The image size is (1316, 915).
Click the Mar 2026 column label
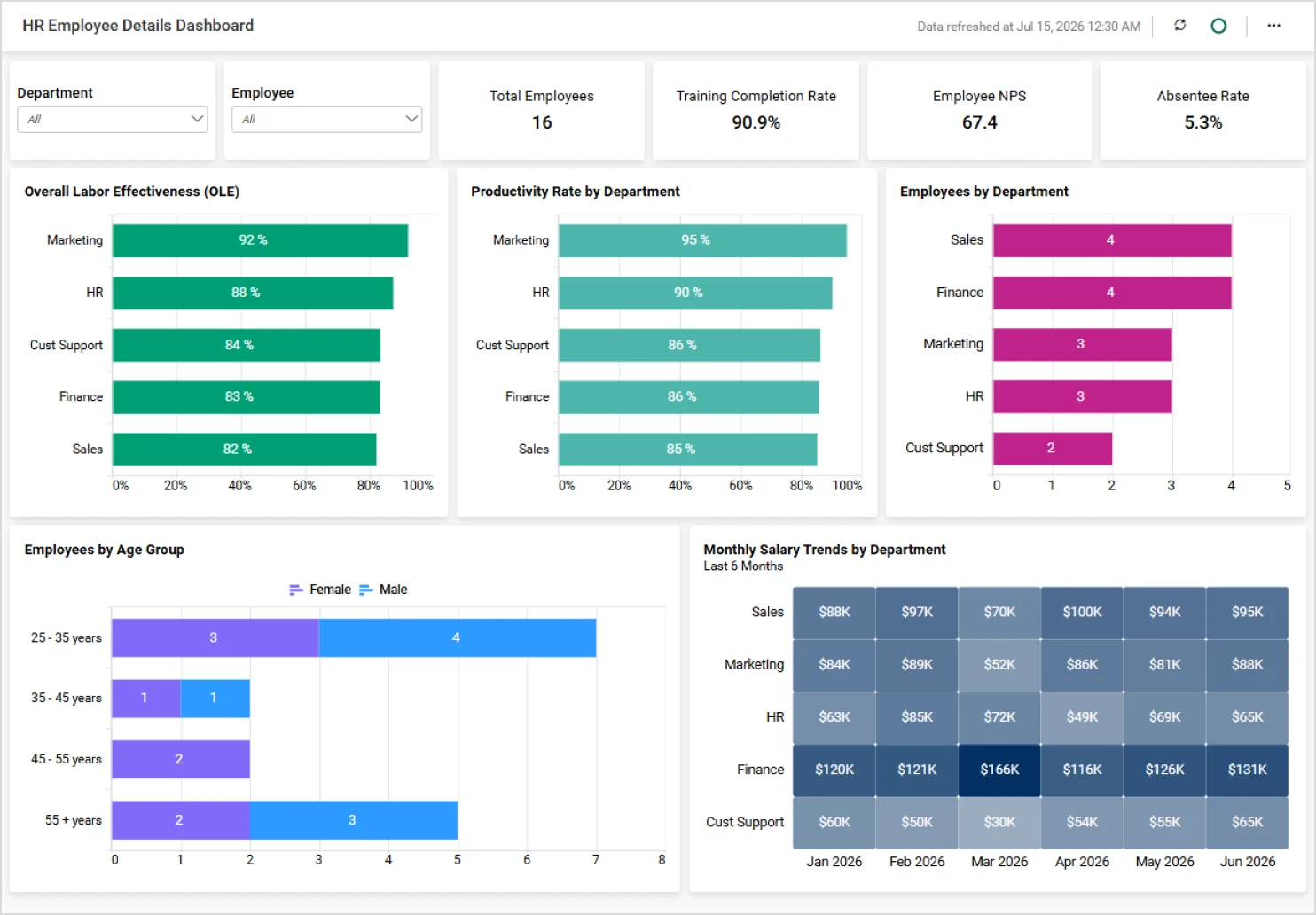tap(999, 862)
